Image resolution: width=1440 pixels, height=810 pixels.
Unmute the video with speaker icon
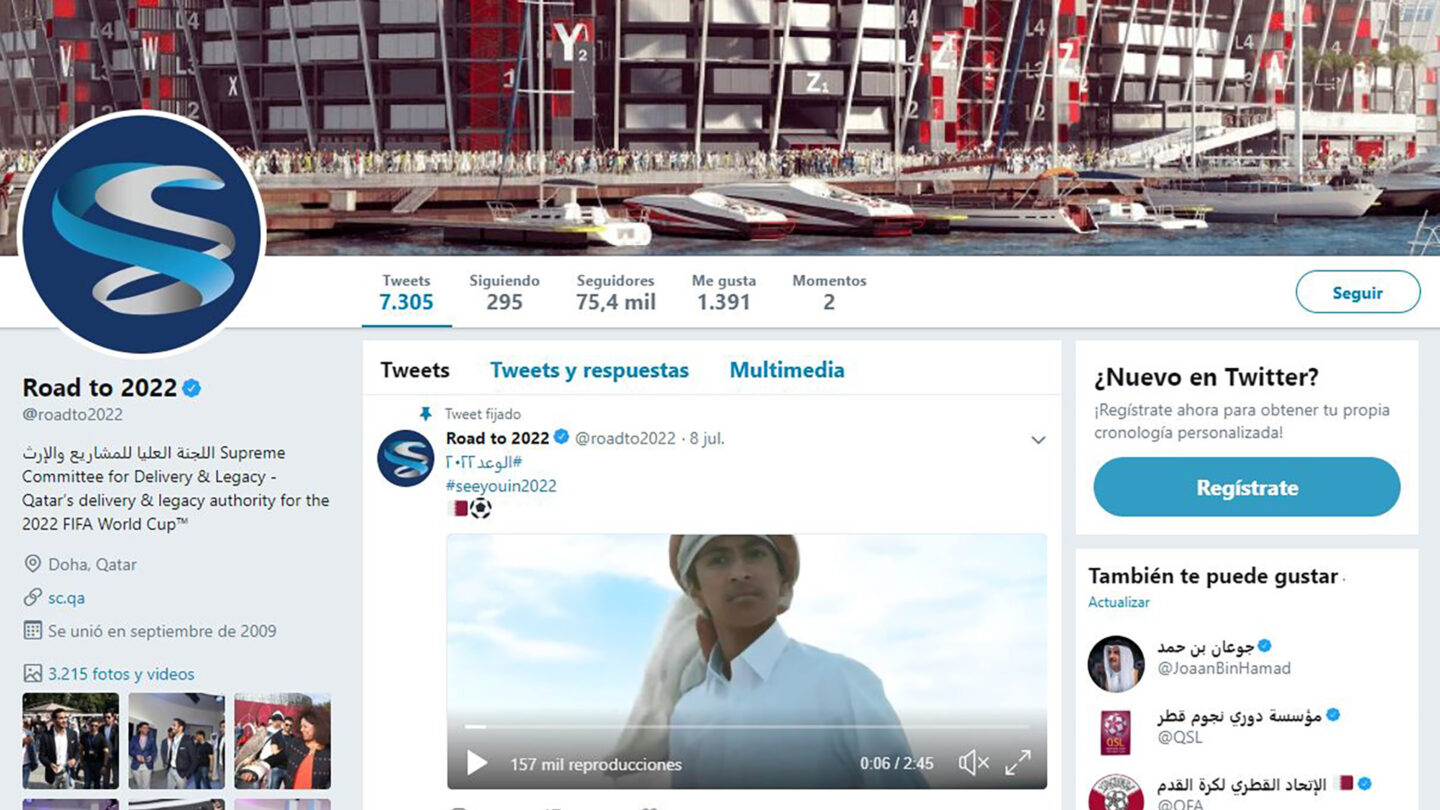(x=973, y=763)
